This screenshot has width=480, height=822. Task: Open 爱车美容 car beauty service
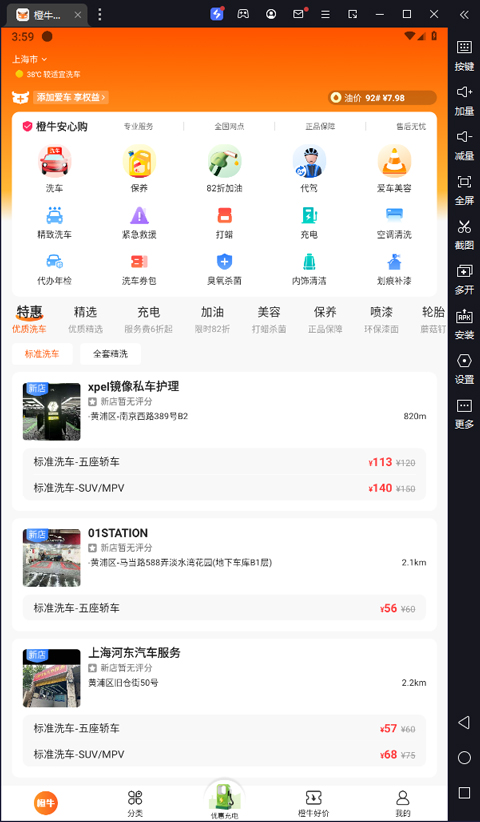coord(394,169)
